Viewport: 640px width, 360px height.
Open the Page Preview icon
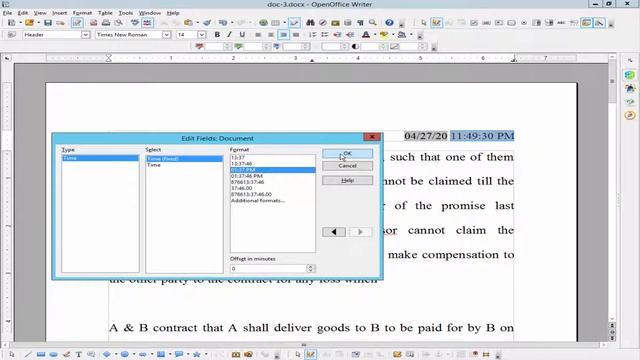coord(118,23)
